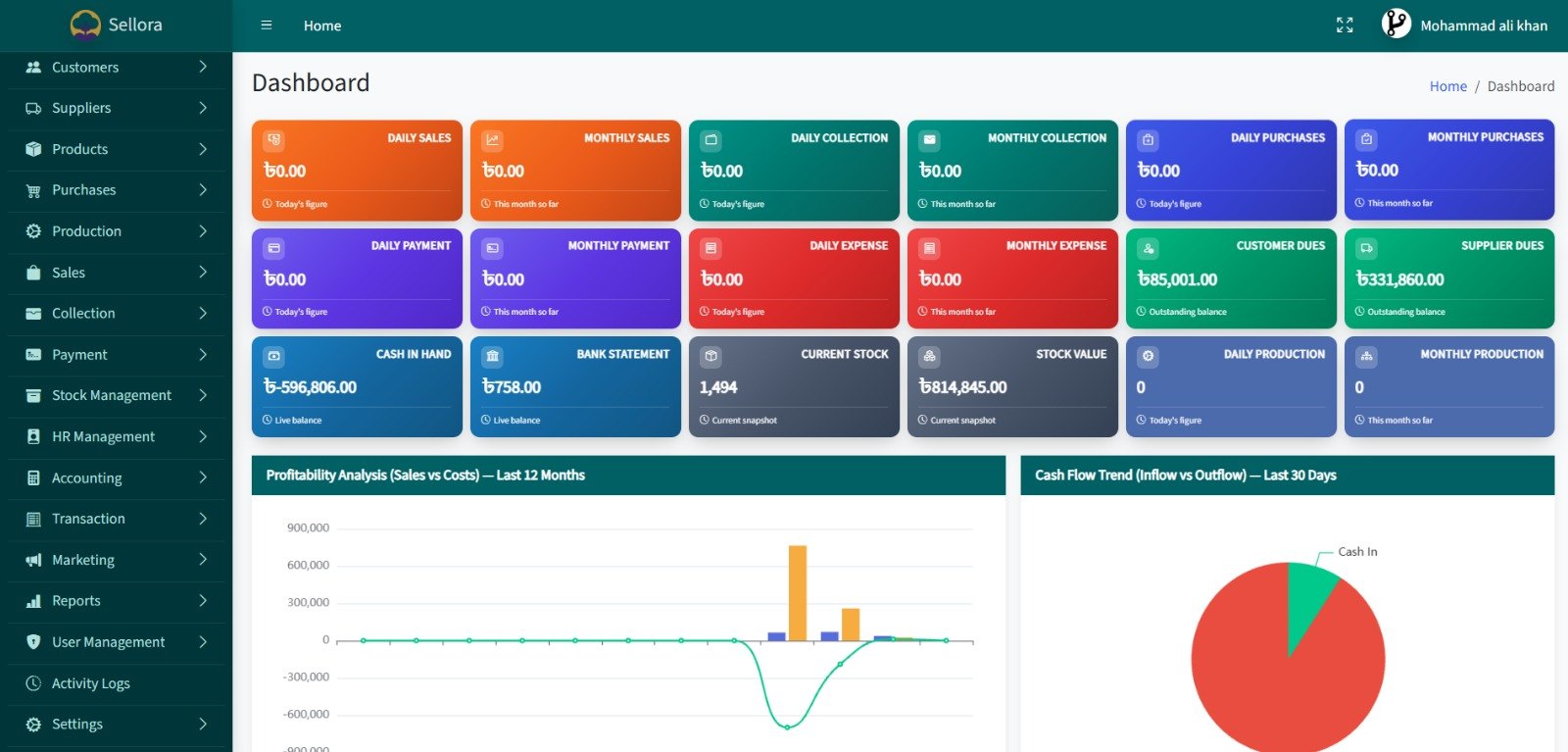Viewport: 1568px width, 752px height.
Task: Open the Collection menu item
Action: 116,314
